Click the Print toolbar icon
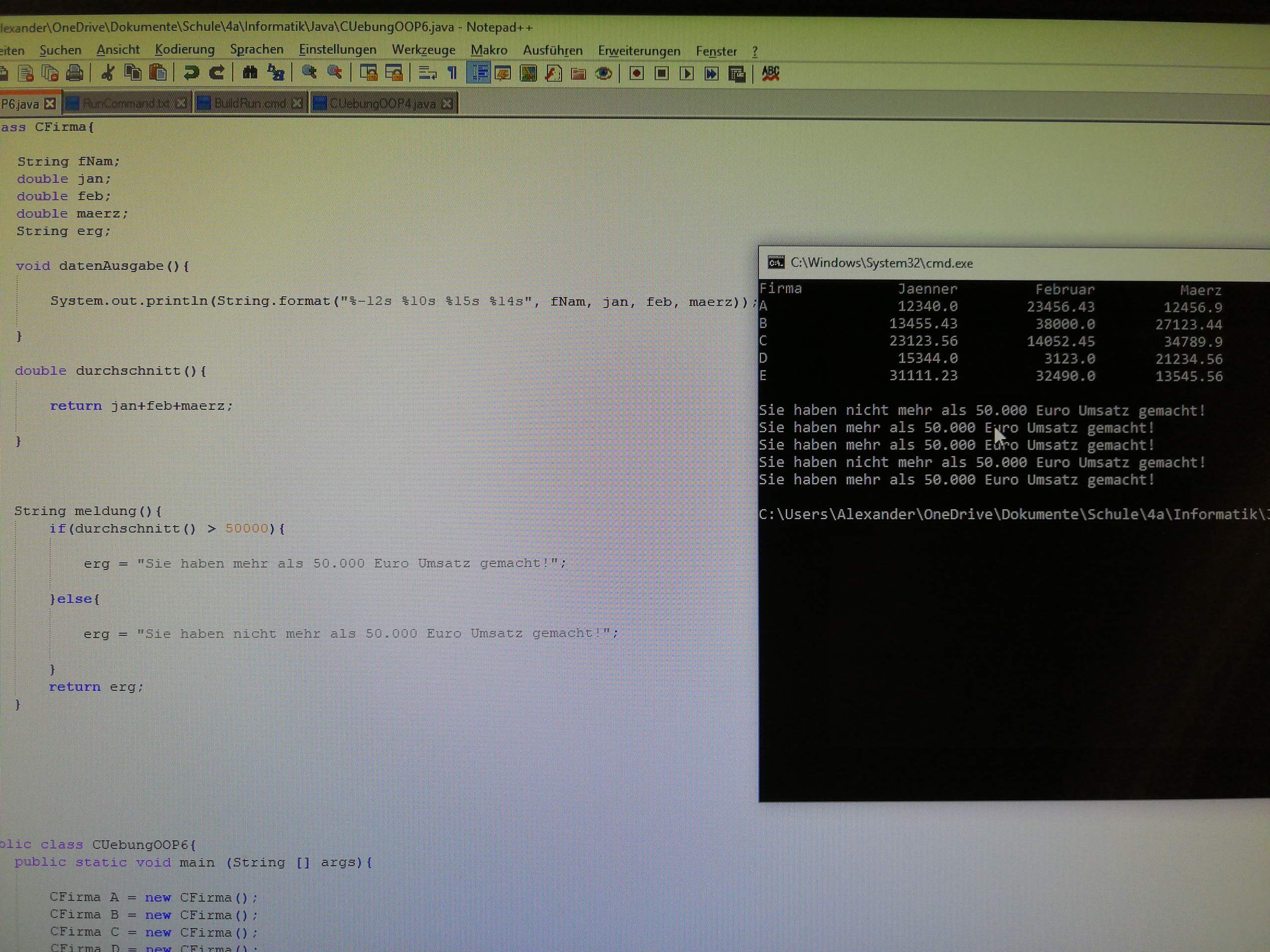 point(74,73)
